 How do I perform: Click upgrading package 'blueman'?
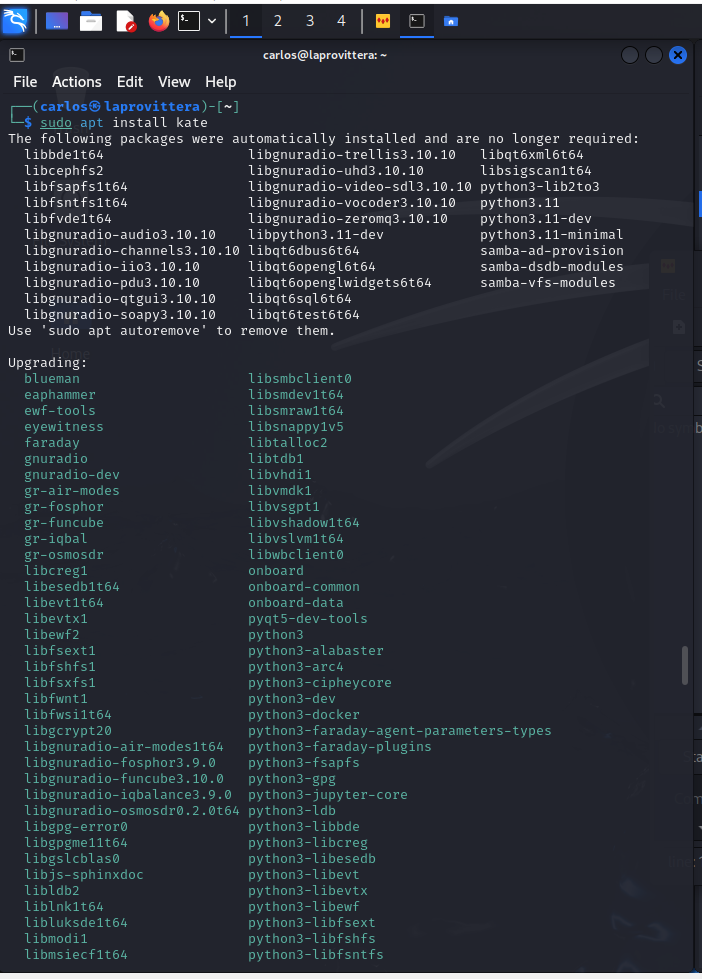52,378
